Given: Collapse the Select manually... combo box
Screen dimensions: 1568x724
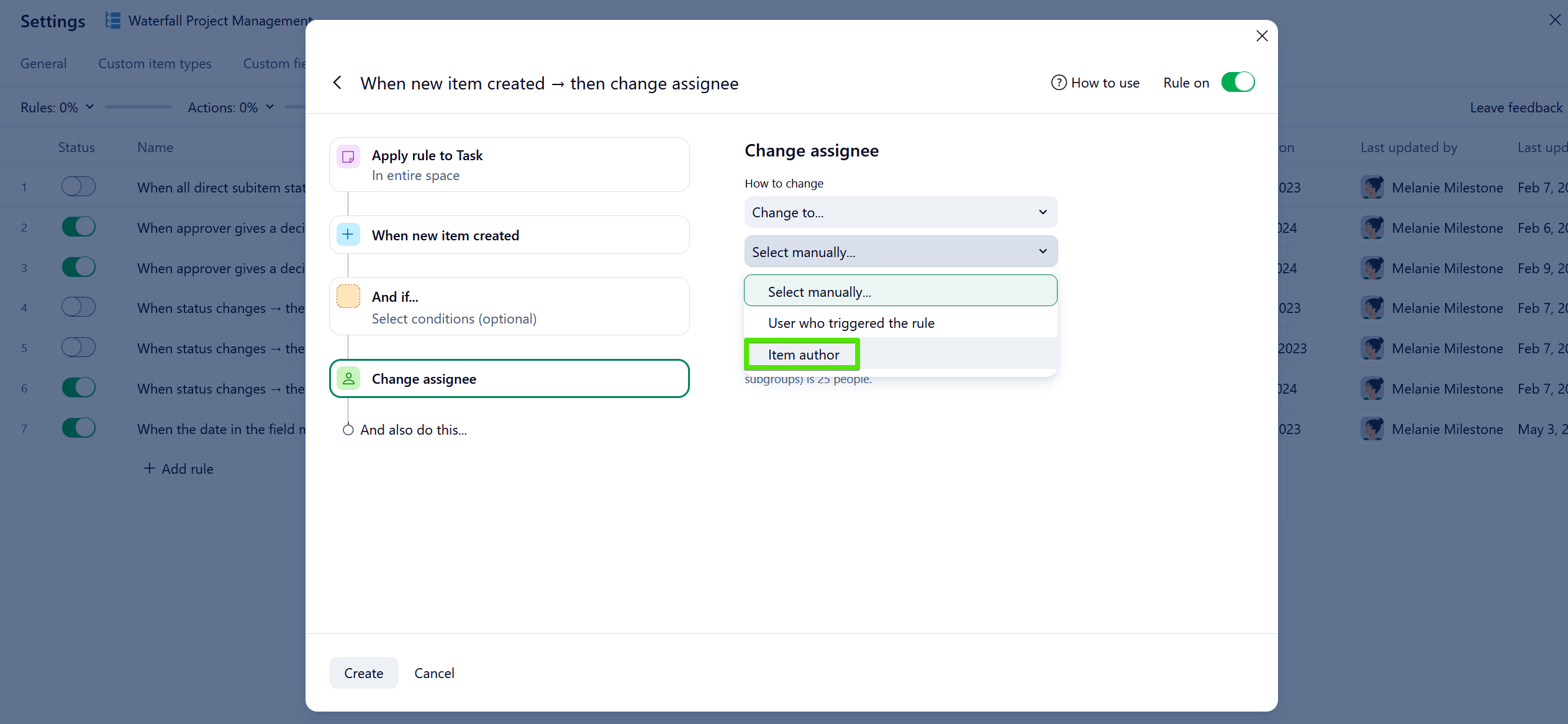Looking at the screenshot, I should coord(900,251).
